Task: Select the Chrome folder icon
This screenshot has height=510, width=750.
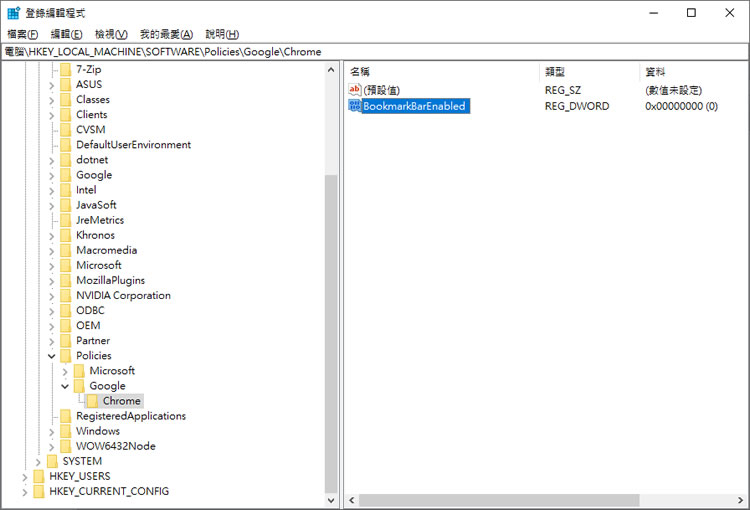Action: point(92,401)
